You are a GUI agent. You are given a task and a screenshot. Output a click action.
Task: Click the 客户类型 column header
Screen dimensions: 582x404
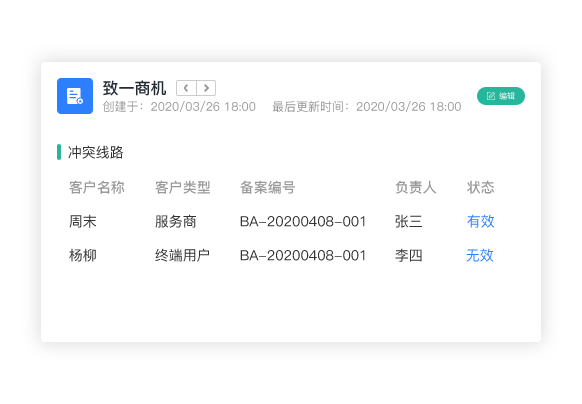pos(183,188)
